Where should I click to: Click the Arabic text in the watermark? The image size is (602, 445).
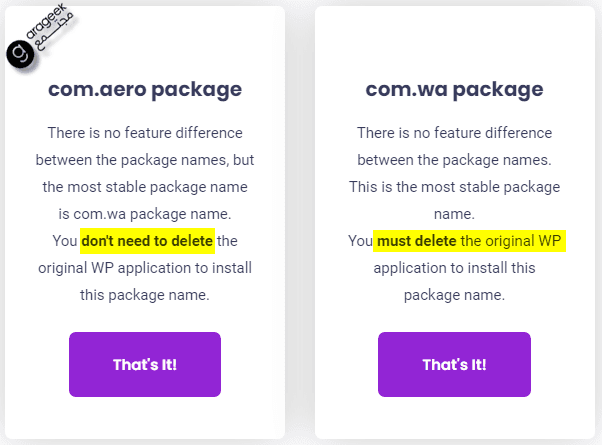[55, 33]
